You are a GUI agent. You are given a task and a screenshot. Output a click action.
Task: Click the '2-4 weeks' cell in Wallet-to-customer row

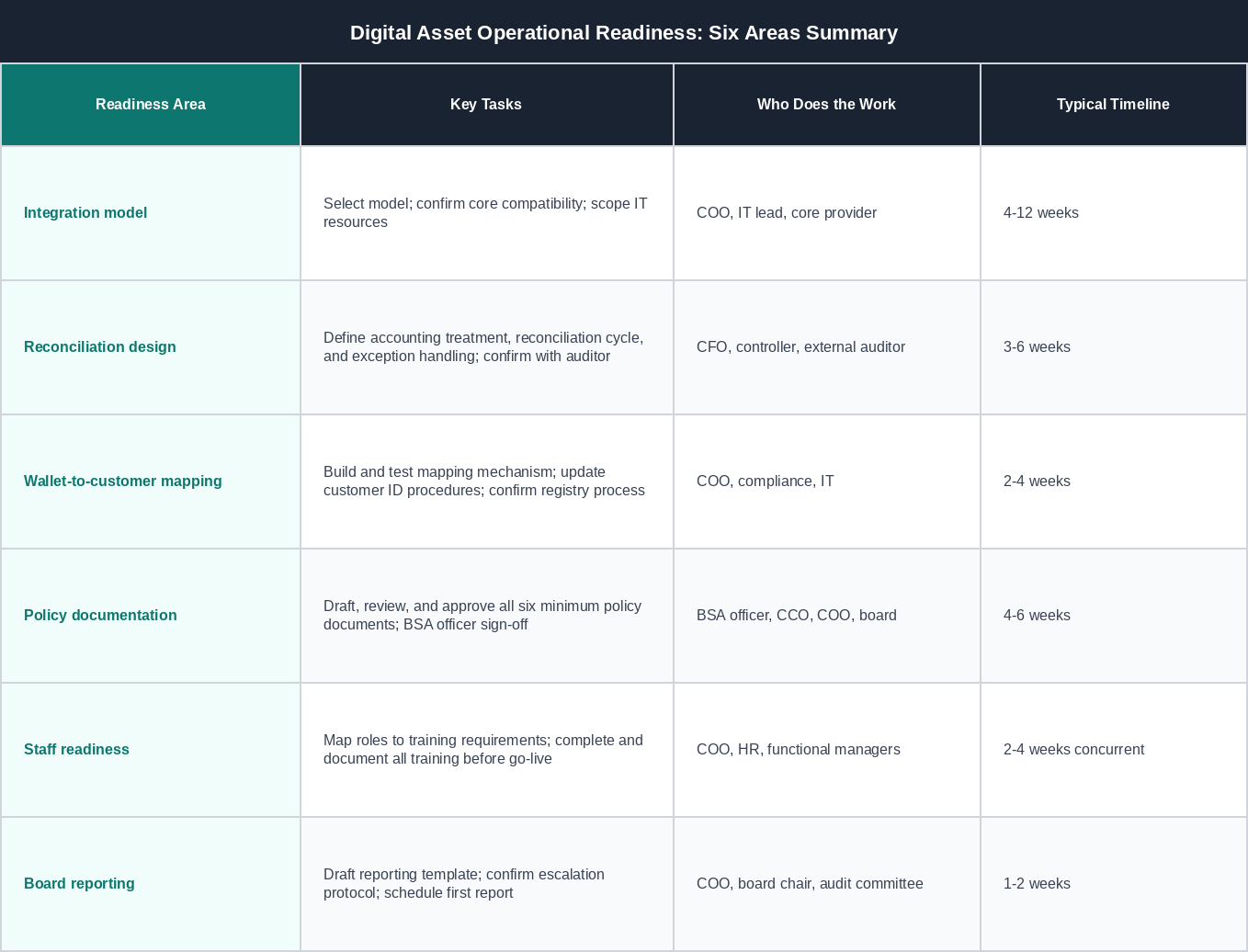(x=1114, y=482)
